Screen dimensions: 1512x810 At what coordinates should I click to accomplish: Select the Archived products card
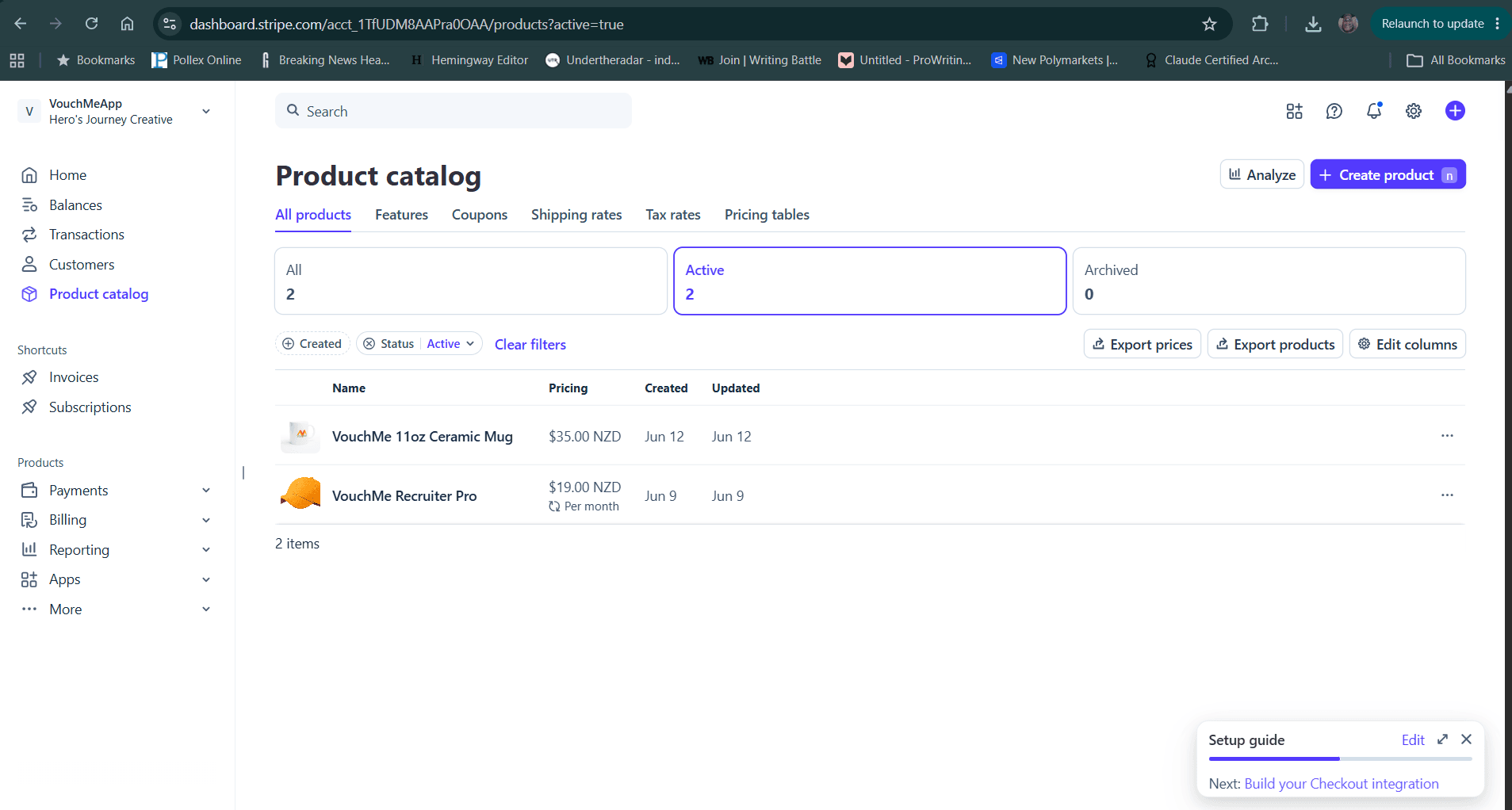point(1269,281)
